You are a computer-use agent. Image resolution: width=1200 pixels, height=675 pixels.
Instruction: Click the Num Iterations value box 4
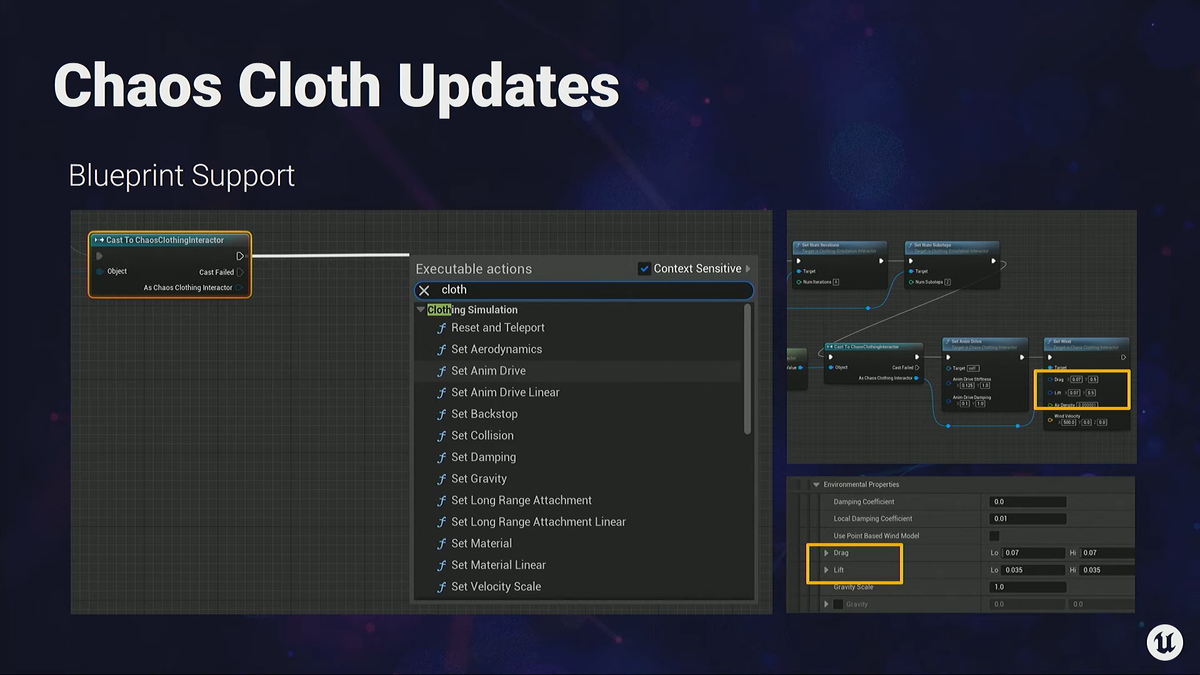[836, 282]
